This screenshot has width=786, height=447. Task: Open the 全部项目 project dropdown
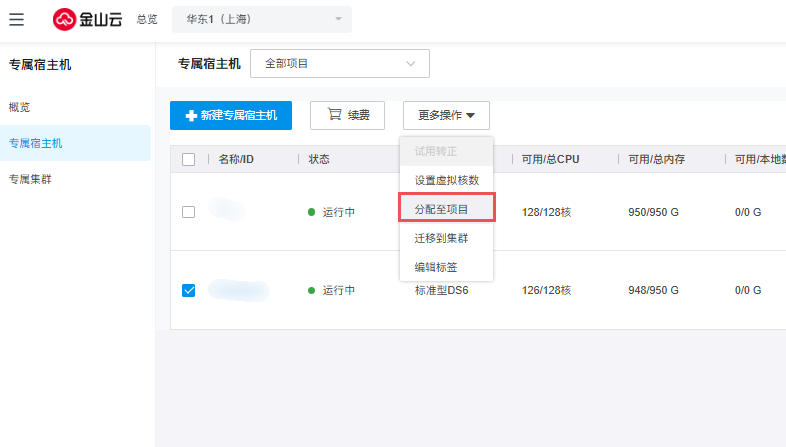[x=339, y=63]
